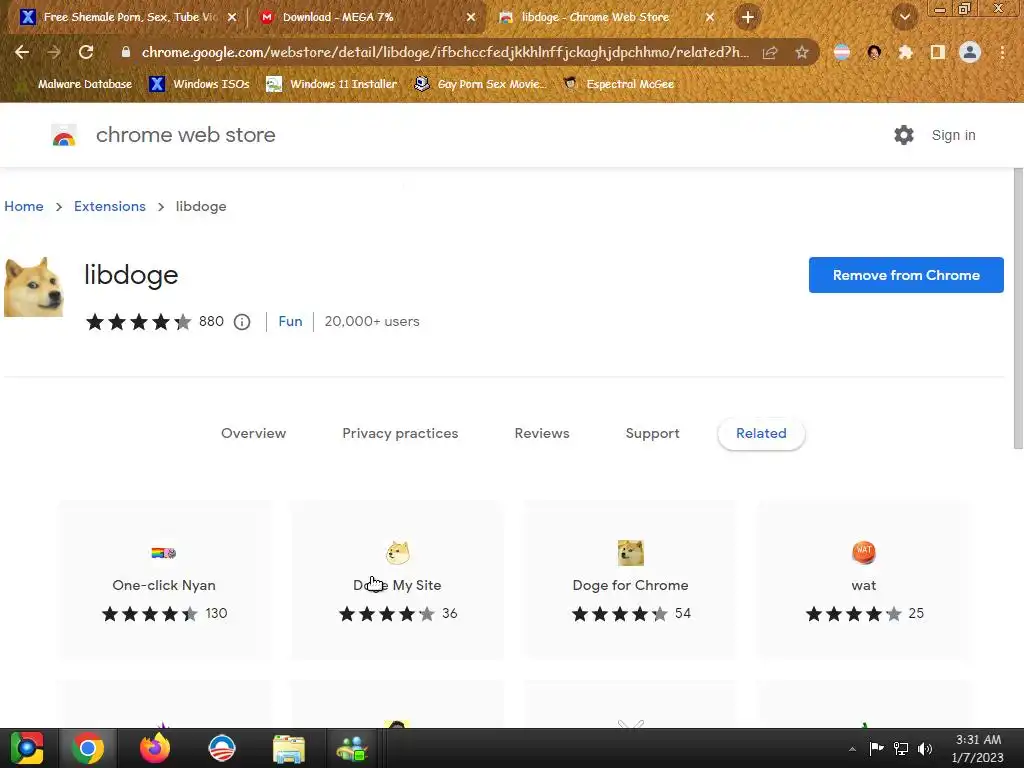The height and width of the screenshot is (768, 1024).
Task: Open Espectral McGee bookmark
Action: [619, 84]
